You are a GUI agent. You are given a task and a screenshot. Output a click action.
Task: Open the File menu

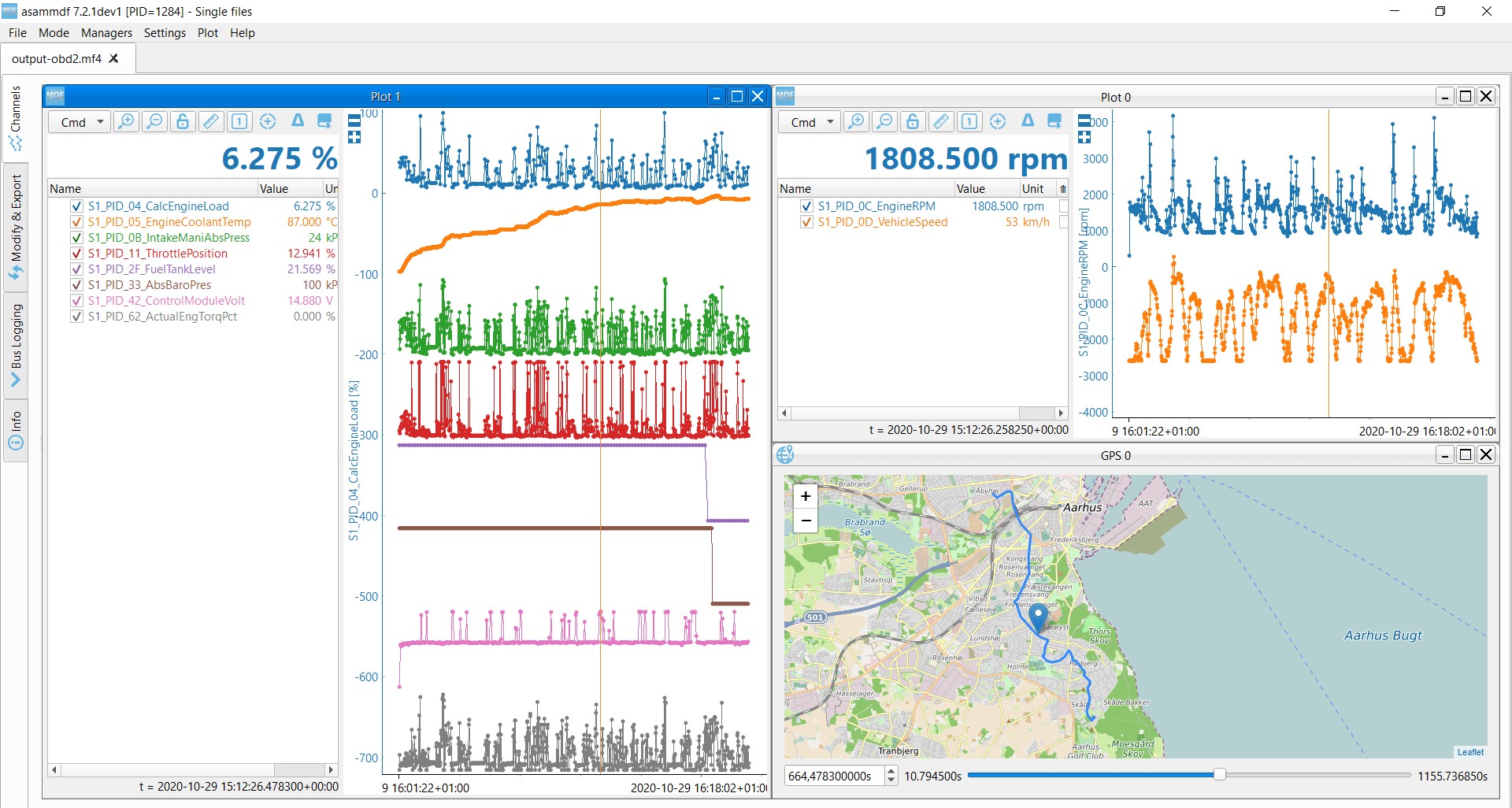point(17,33)
